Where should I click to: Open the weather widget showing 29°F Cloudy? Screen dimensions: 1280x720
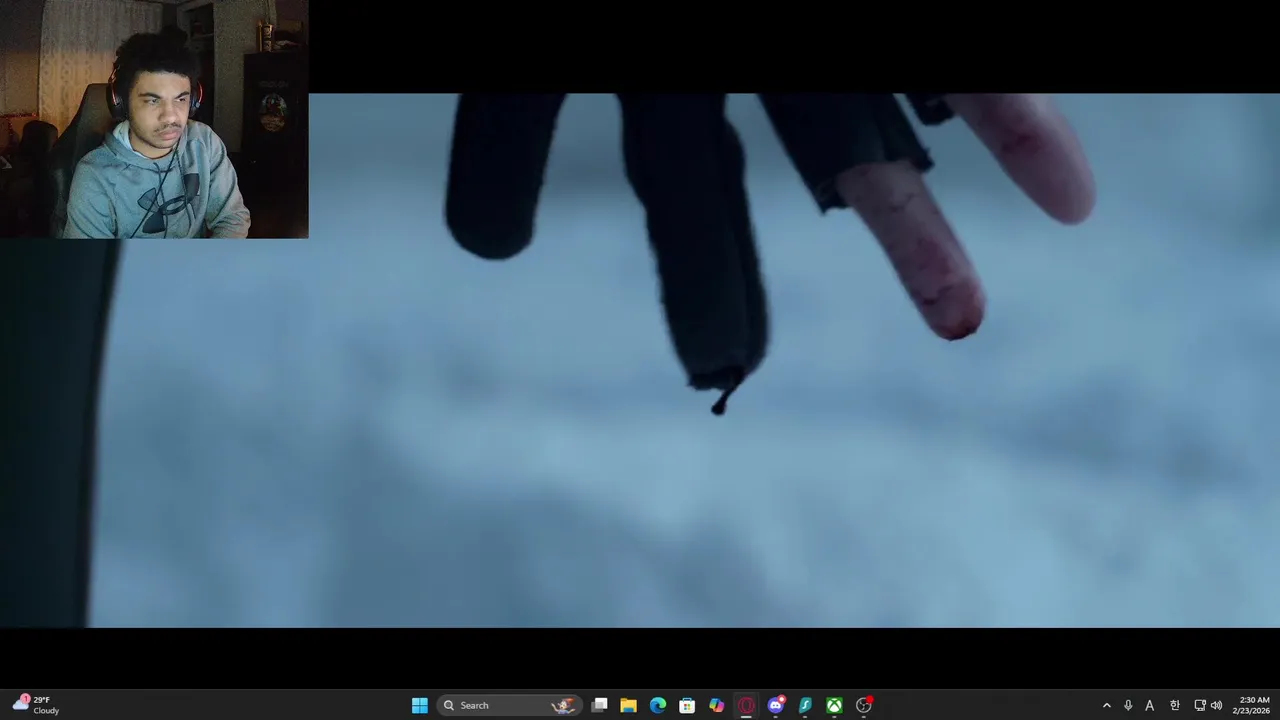coord(36,705)
